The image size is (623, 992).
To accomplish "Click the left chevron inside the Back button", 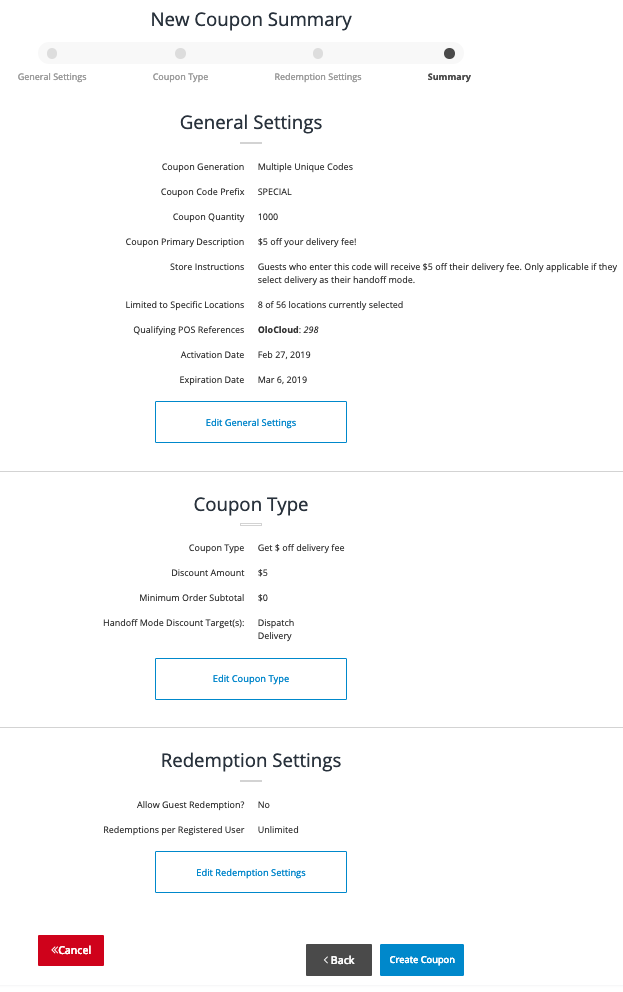I will [x=325, y=960].
